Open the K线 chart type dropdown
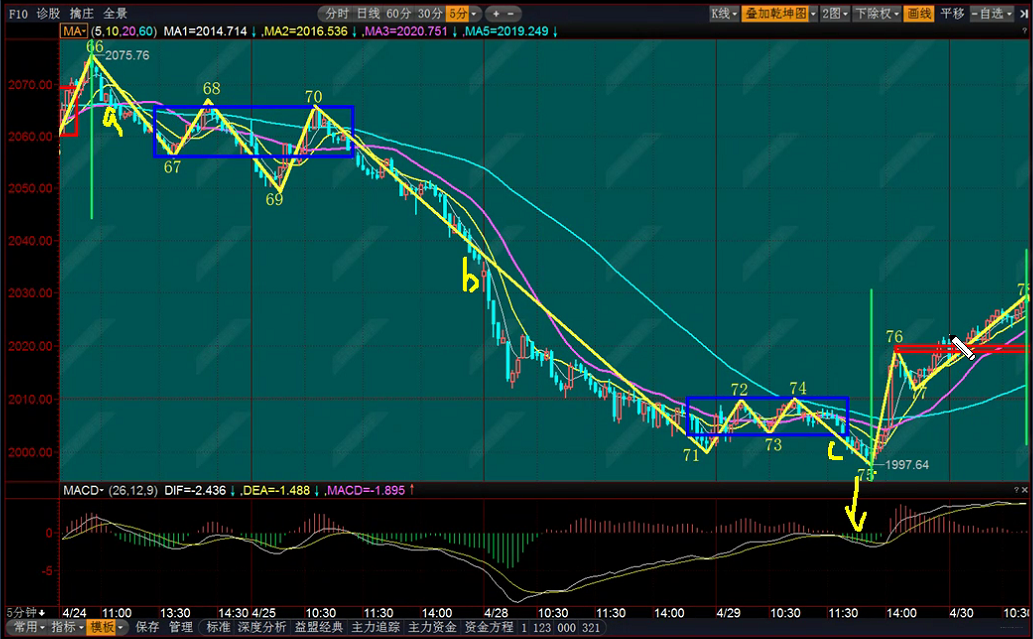Screen dimensions: 1033x639 (723, 13)
